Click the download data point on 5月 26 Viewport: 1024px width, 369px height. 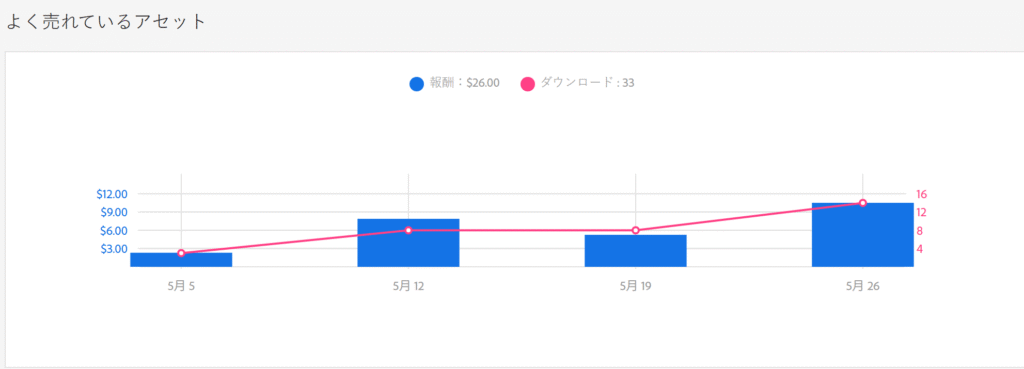coord(863,202)
